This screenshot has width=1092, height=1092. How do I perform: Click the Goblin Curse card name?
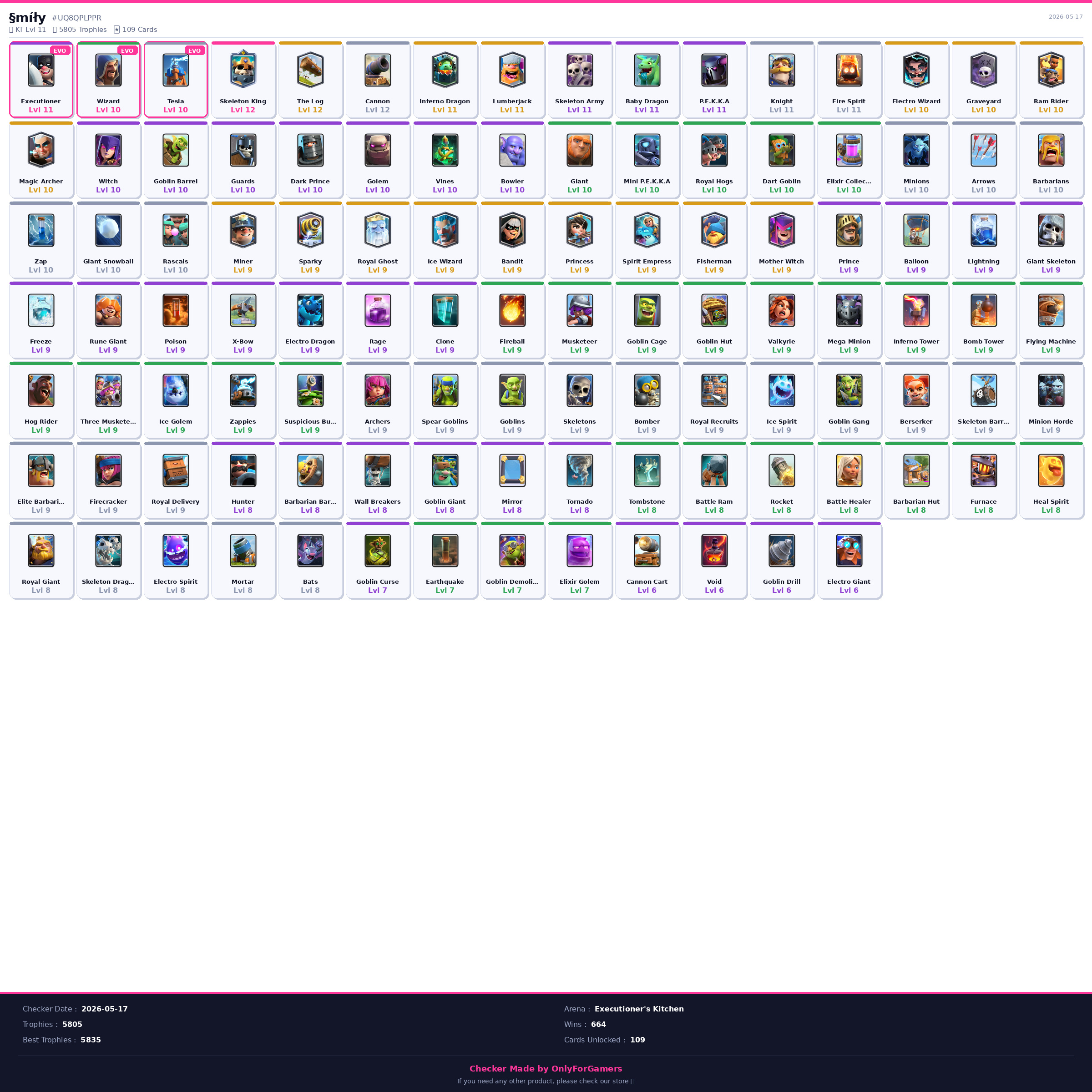point(378,581)
